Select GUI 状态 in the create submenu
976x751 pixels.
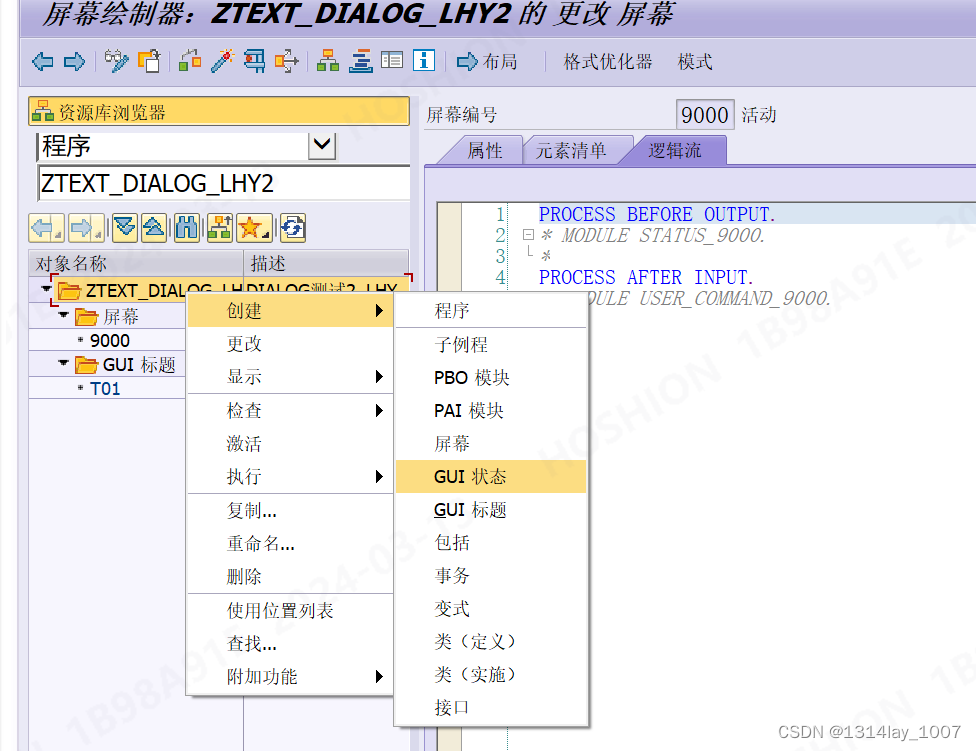coord(490,476)
